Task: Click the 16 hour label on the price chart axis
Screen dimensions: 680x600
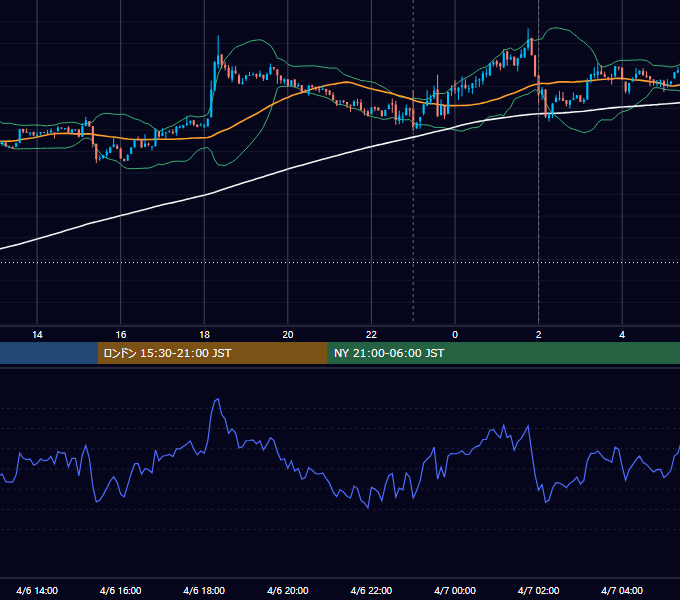Action: (x=121, y=335)
